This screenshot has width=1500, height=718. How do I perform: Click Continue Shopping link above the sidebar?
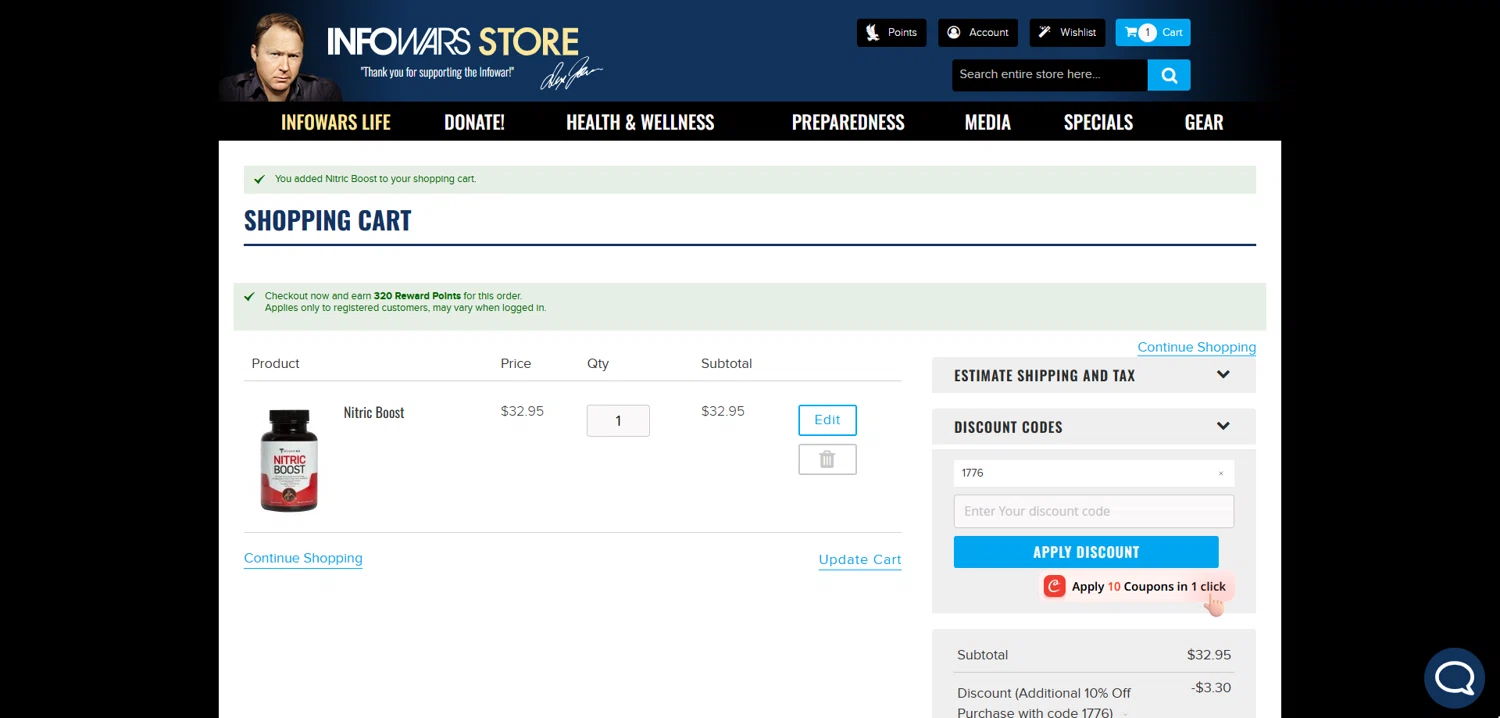point(1196,347)
